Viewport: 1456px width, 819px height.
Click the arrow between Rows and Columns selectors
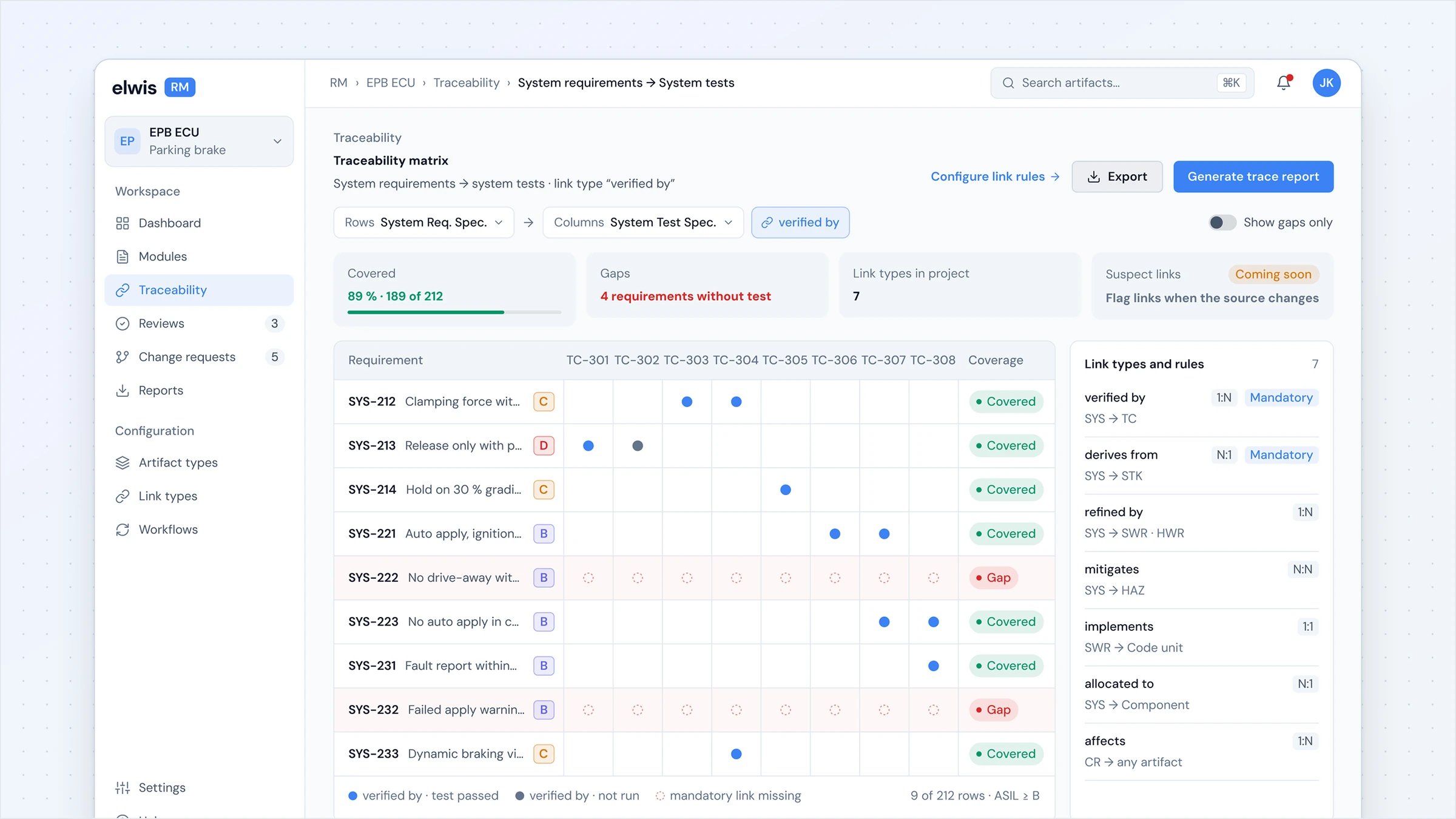(x=528, y=223)
